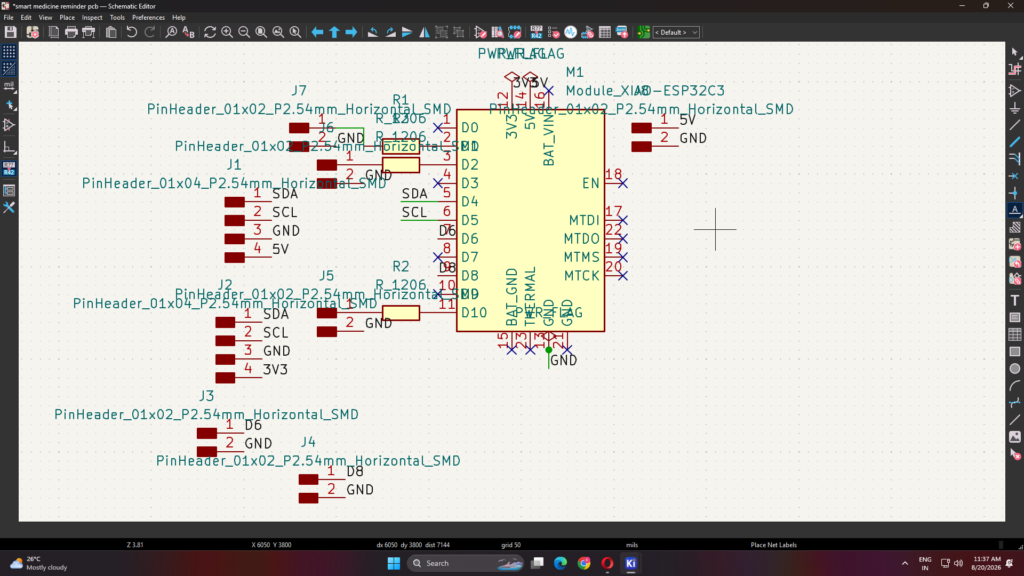1024x576 pixels.
Task: Rotate selection clockwise
Action: click(x=390, y=32)
